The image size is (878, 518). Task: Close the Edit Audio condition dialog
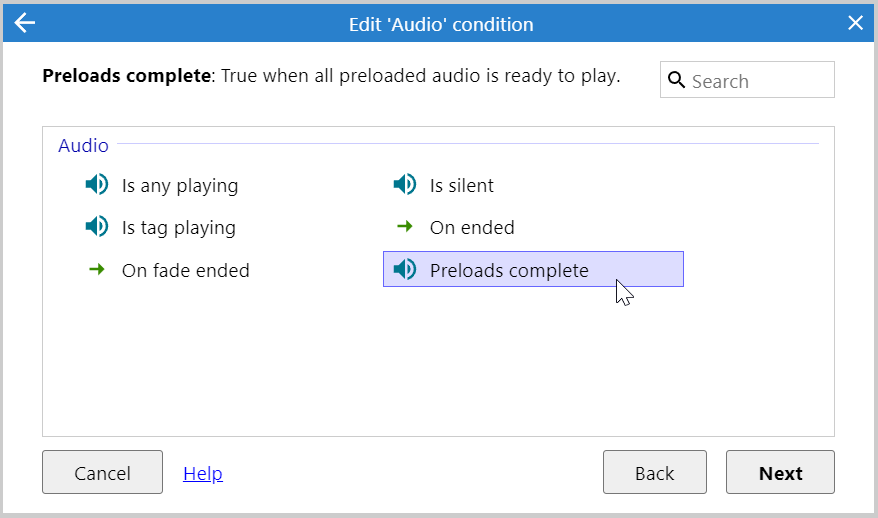(x=855, y=23)
